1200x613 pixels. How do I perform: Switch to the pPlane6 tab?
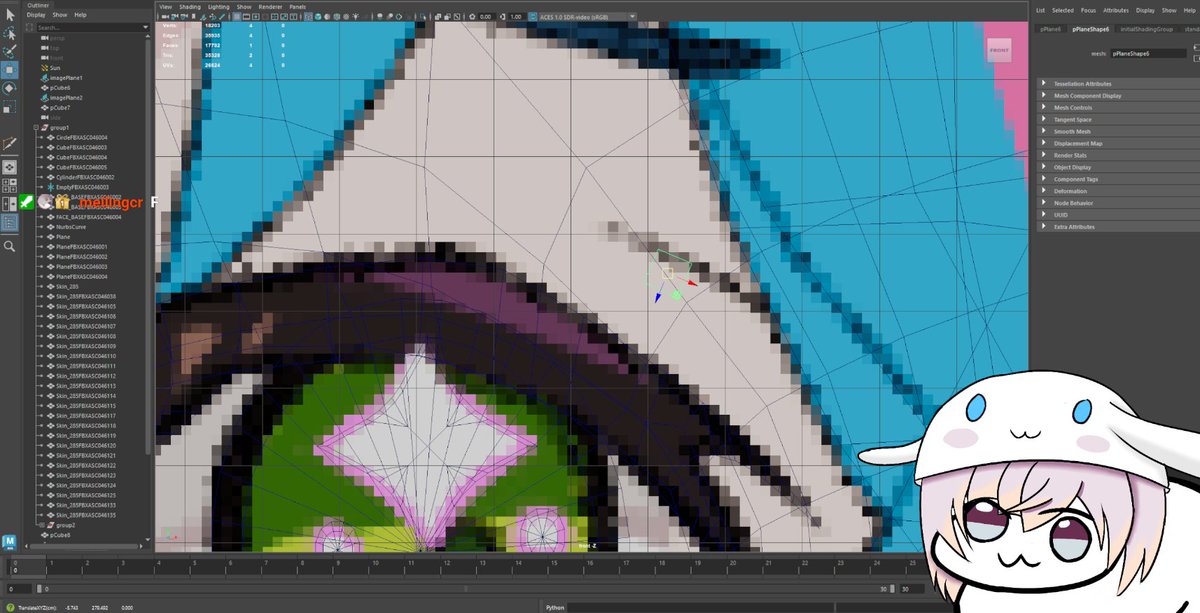tap(1050, 30)
